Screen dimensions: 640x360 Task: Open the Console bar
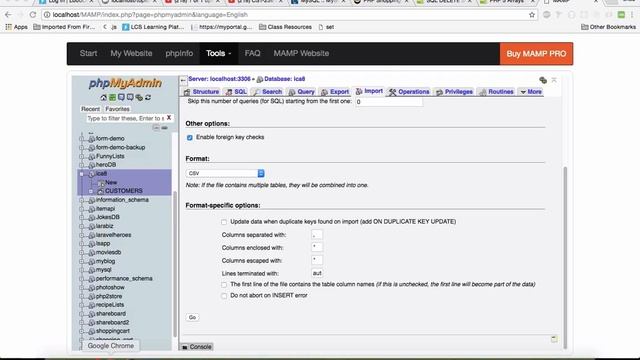coord(196,347)
